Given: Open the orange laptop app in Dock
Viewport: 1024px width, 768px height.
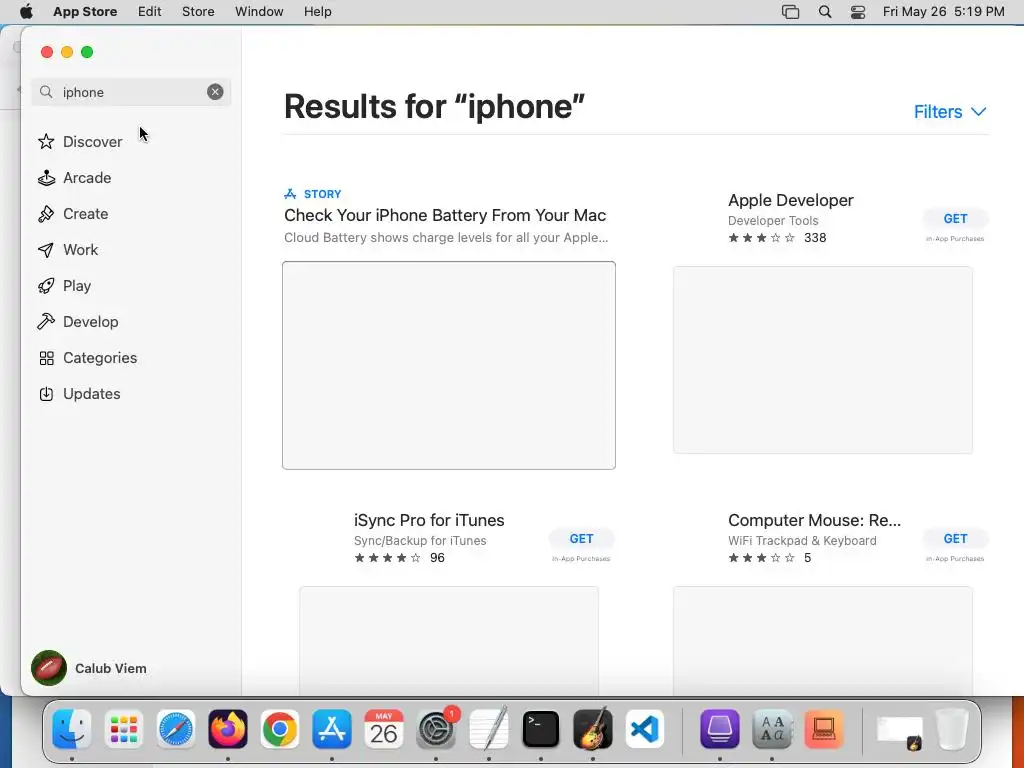Looking at the screenshot, I should point(824,729).
